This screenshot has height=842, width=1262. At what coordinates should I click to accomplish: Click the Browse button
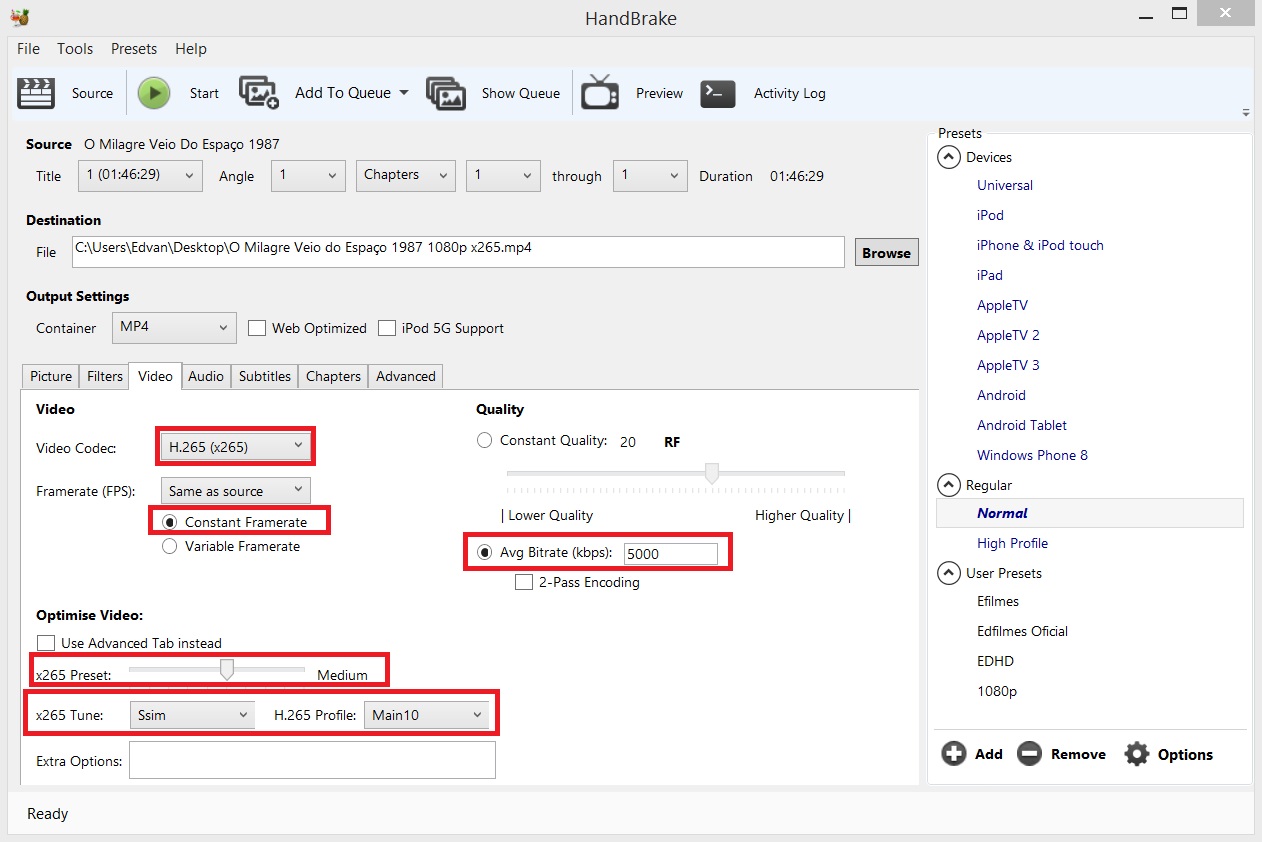click(x=886, y=253)
